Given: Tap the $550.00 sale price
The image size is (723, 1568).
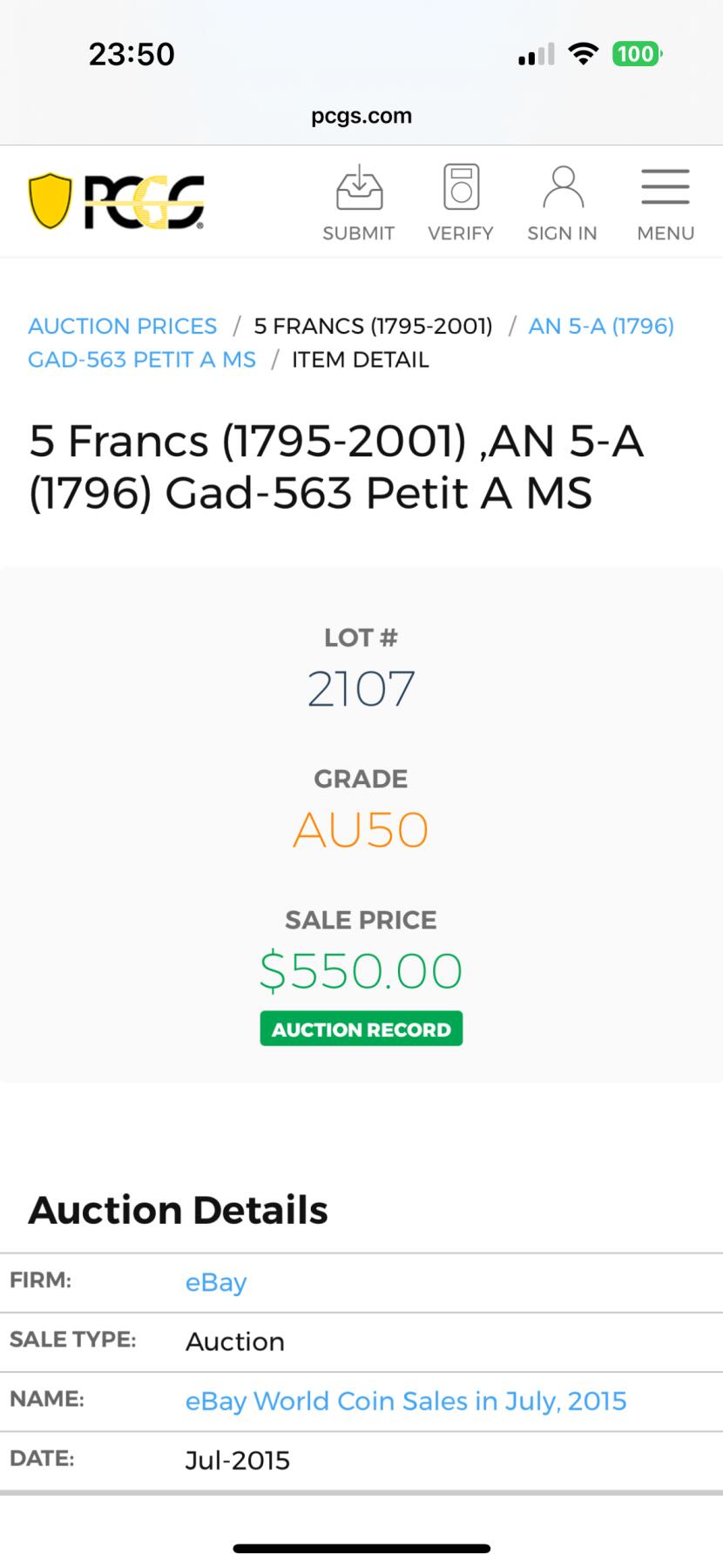Looking at the screenshot, I should coord(361,970).
